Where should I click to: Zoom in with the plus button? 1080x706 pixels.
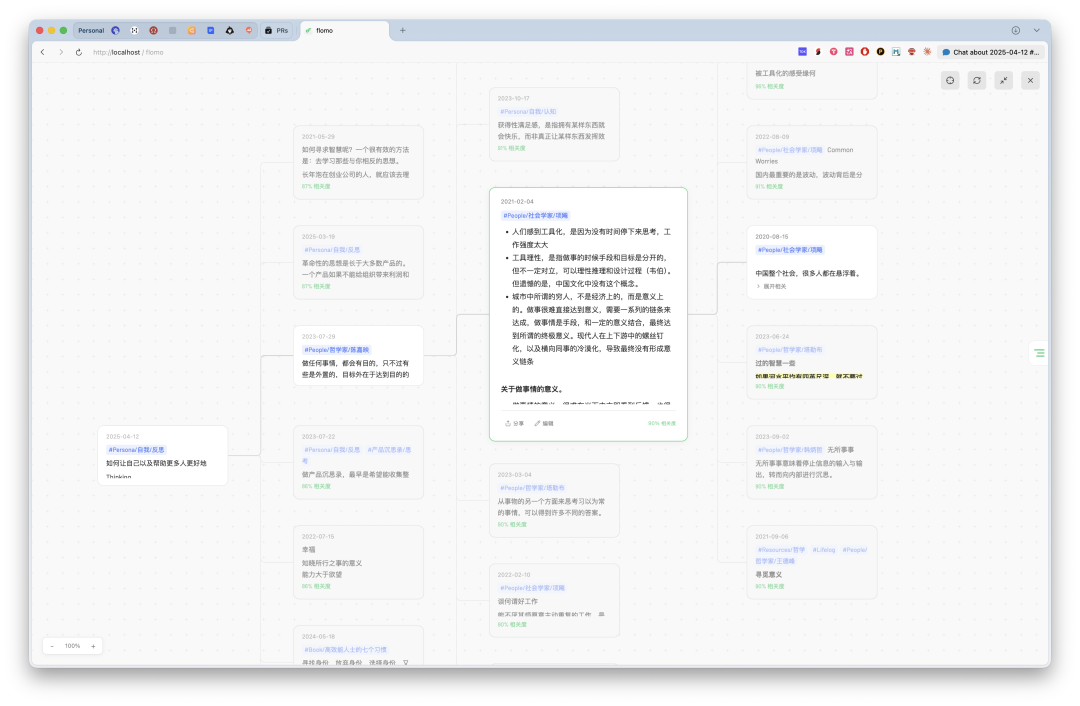pos(93,646)
